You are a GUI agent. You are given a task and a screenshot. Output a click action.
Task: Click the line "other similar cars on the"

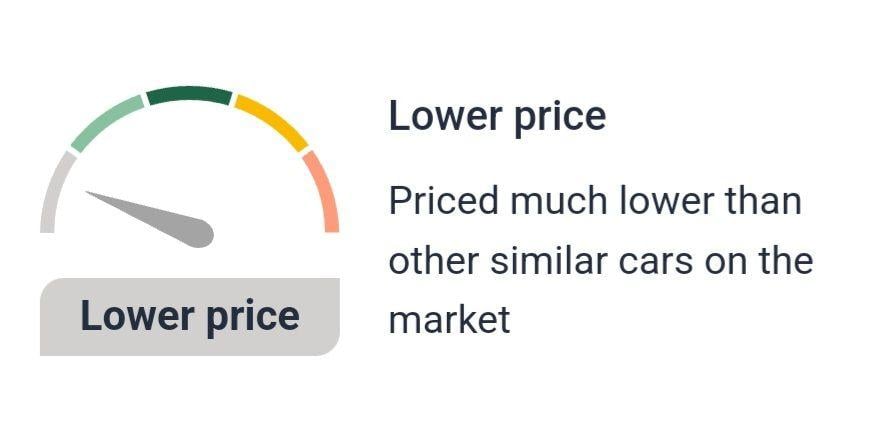pyautogui.click(x=601, y=260)
